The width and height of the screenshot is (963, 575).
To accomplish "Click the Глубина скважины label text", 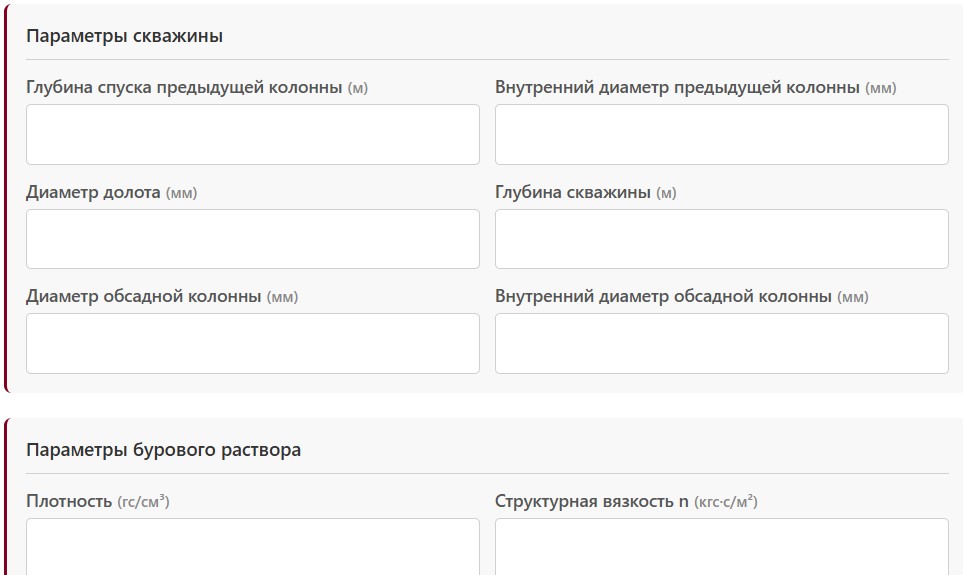I will (x=573, y=192).
